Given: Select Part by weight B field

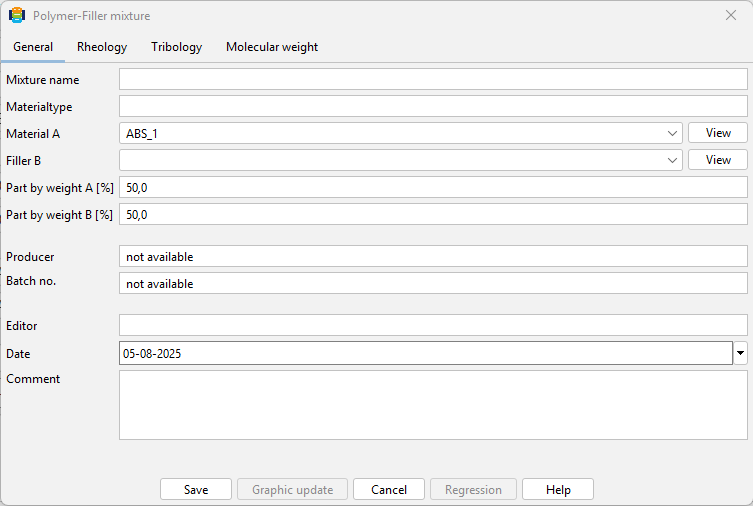Looking at the screenshot, I should (x=433, y=214).
